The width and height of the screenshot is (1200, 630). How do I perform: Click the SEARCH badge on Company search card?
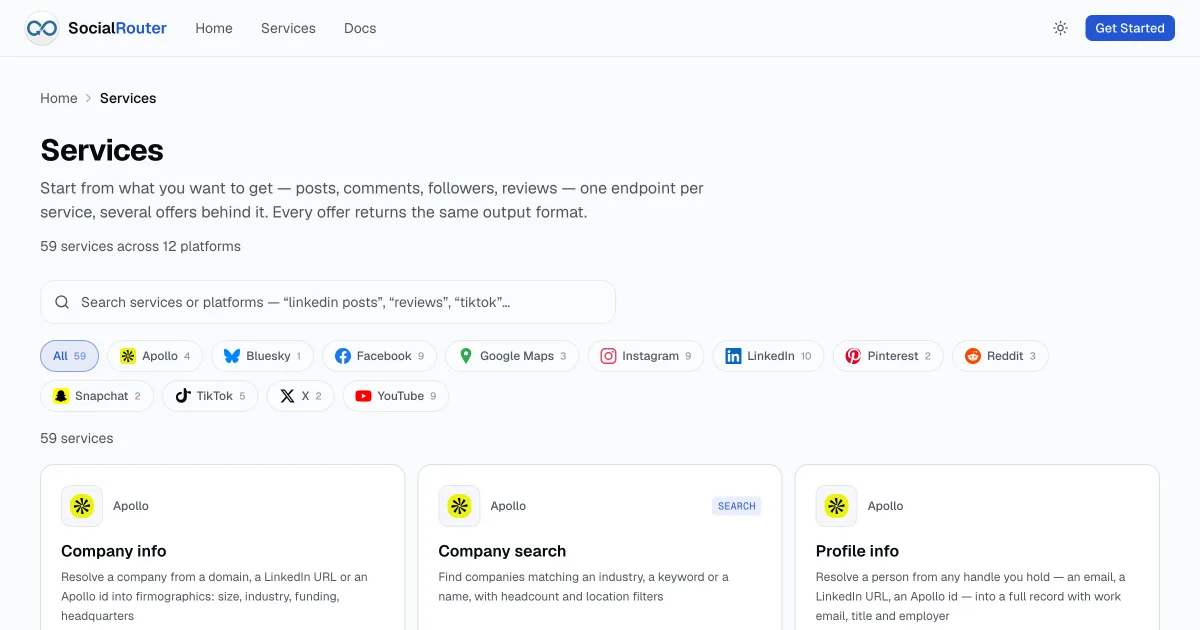[x=737, y=506]
